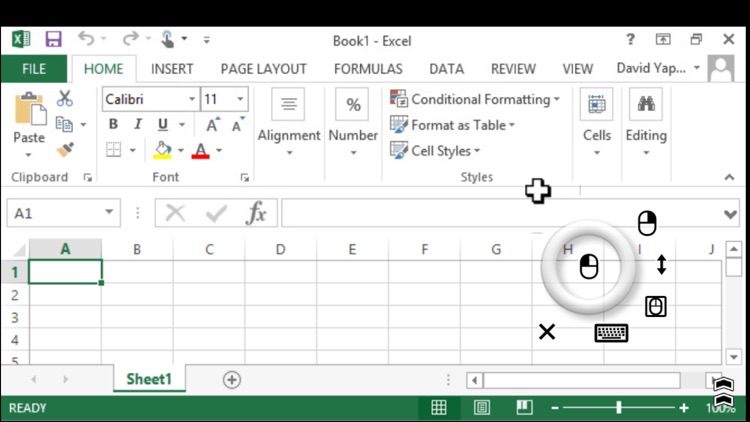Cut selection with scissors icon
750x422 pixels.
[65, 99]
